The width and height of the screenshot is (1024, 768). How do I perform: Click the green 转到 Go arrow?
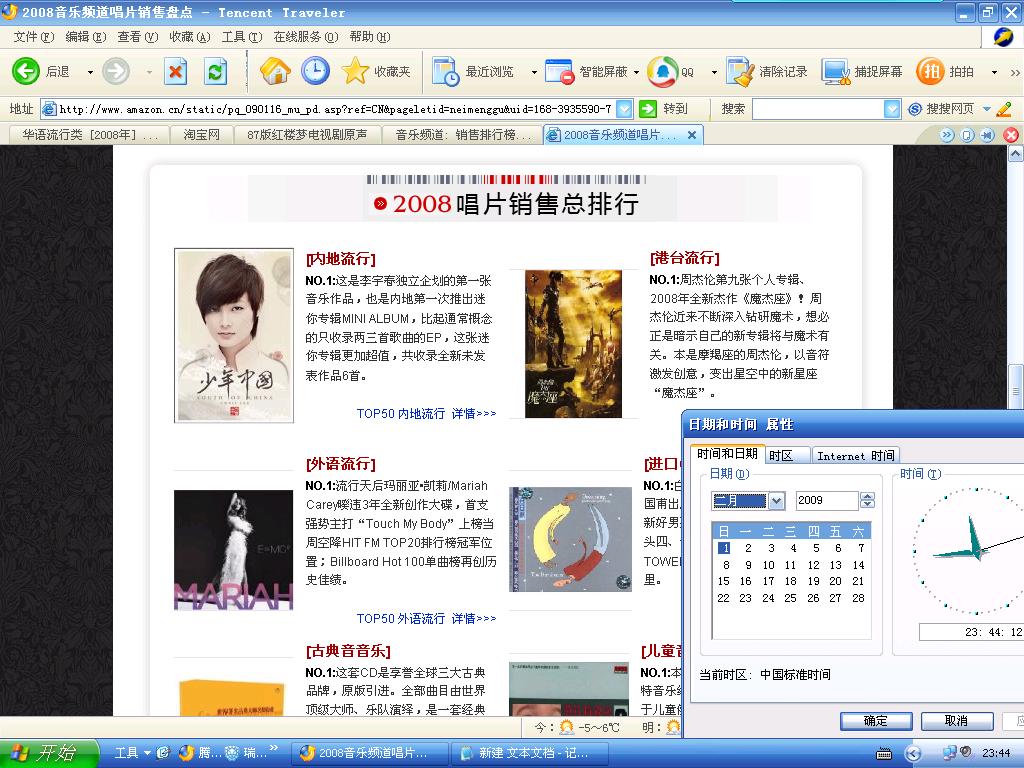click(648, 108)
